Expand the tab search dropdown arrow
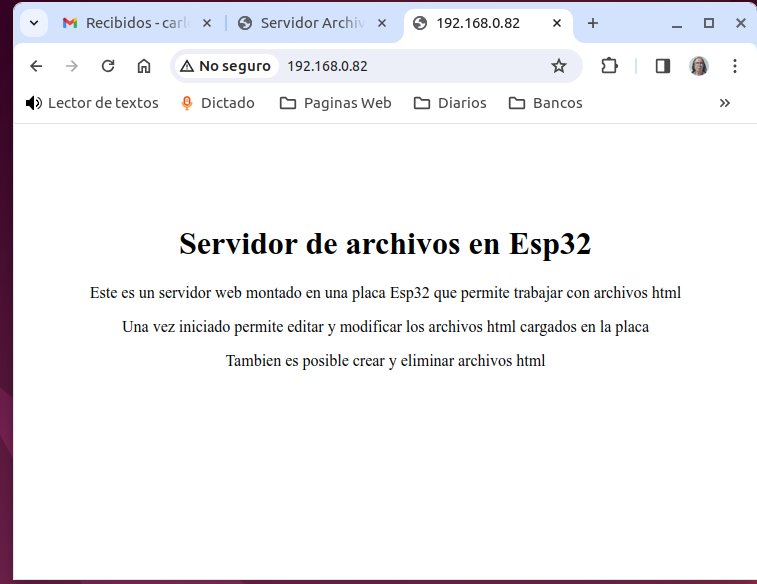Viewport: 757px width, 584px height. pos(34,23)
